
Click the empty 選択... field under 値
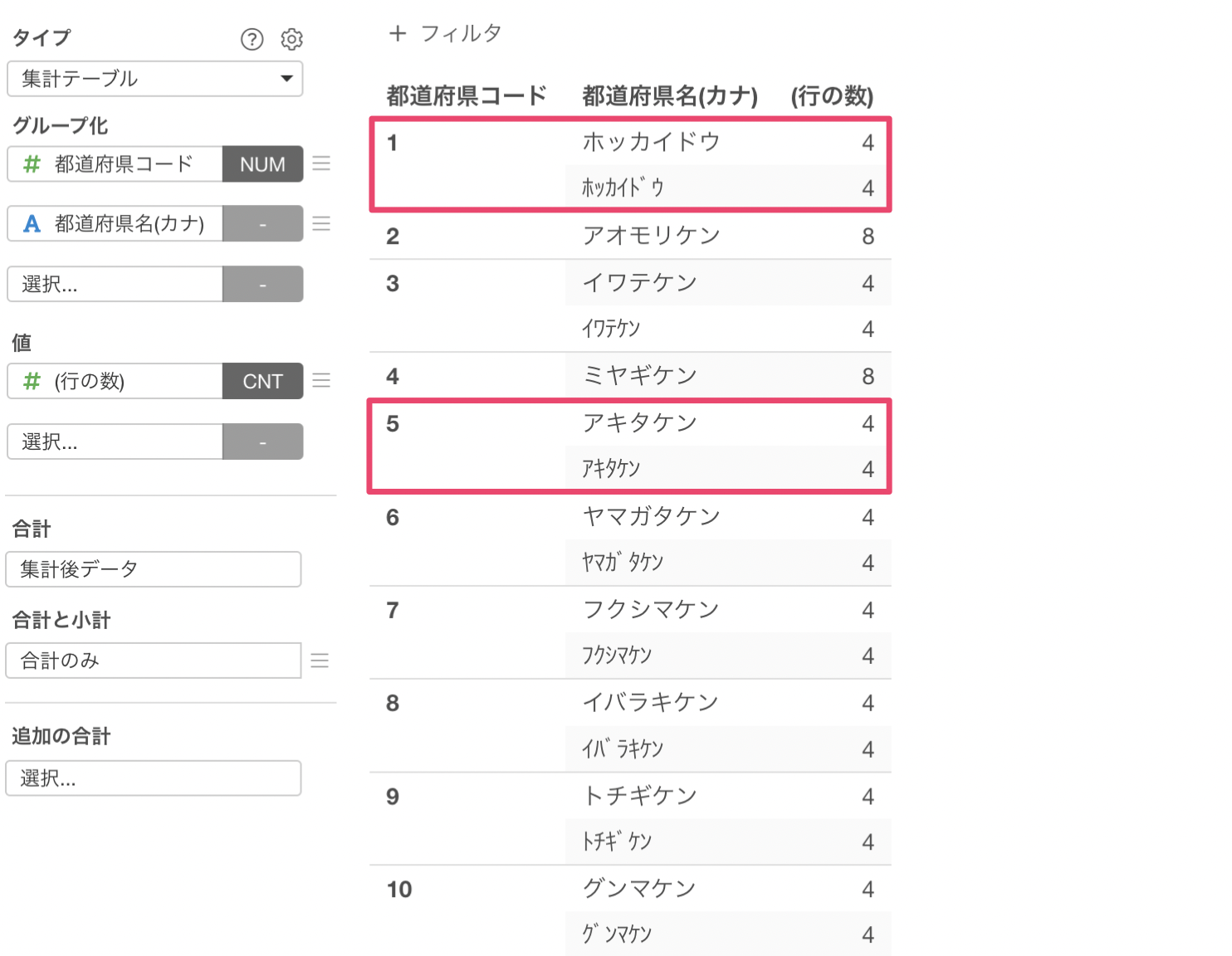click(x=115, y=441)
